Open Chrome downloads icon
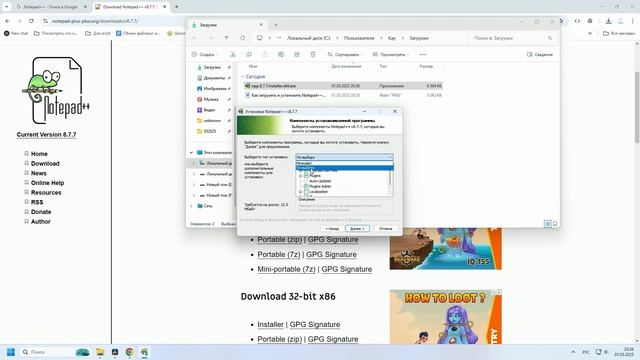640x360 pixels. (608, 21)
